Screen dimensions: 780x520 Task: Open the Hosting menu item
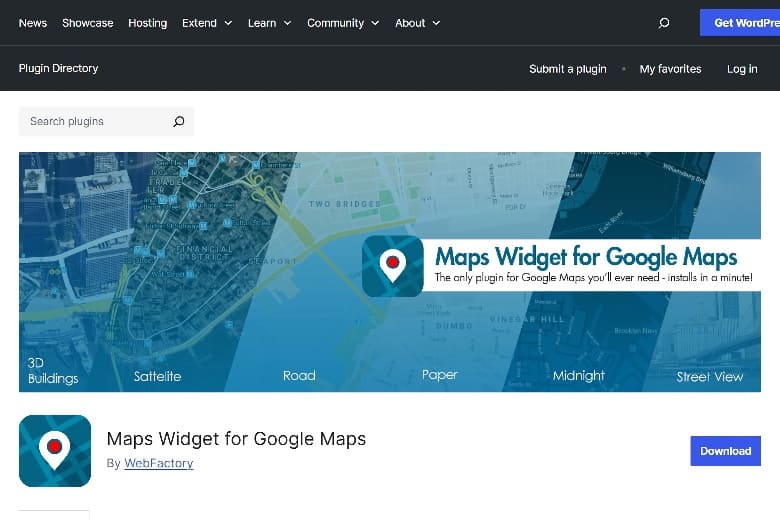pos(148,23)
